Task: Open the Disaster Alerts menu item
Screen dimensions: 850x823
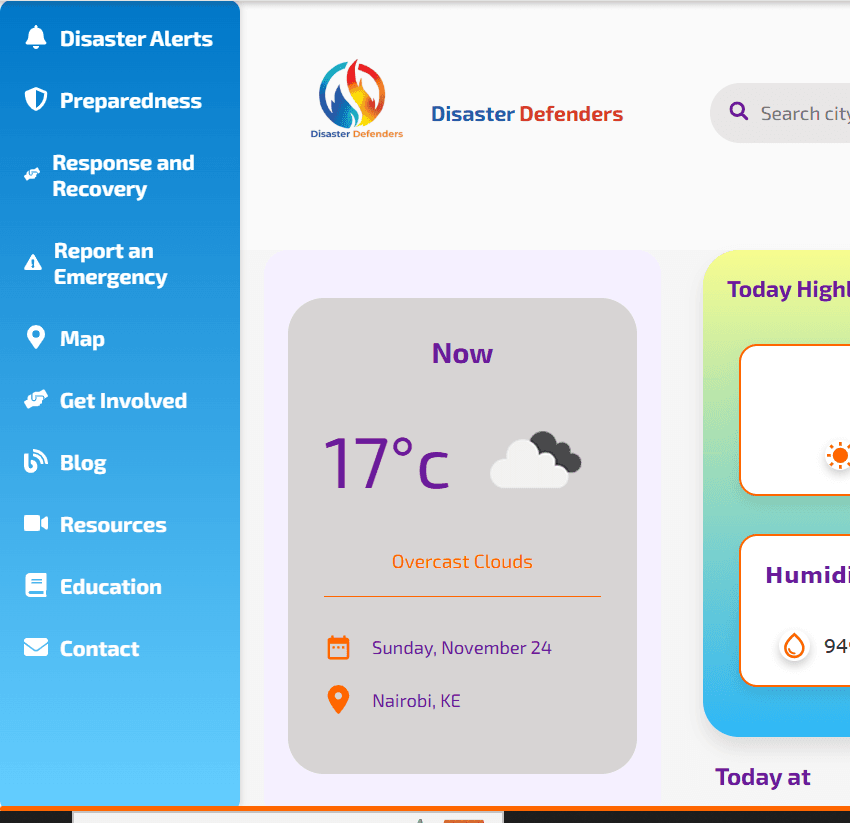Action: [136, 38]
